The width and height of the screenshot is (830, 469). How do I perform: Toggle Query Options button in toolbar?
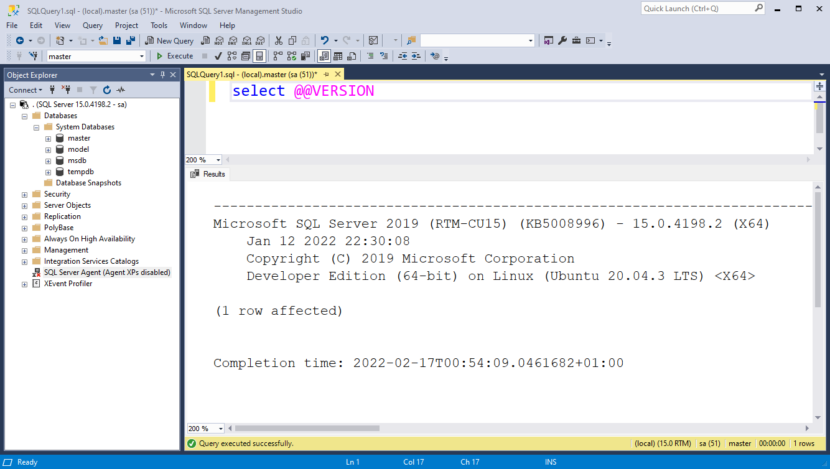[246, 56]
